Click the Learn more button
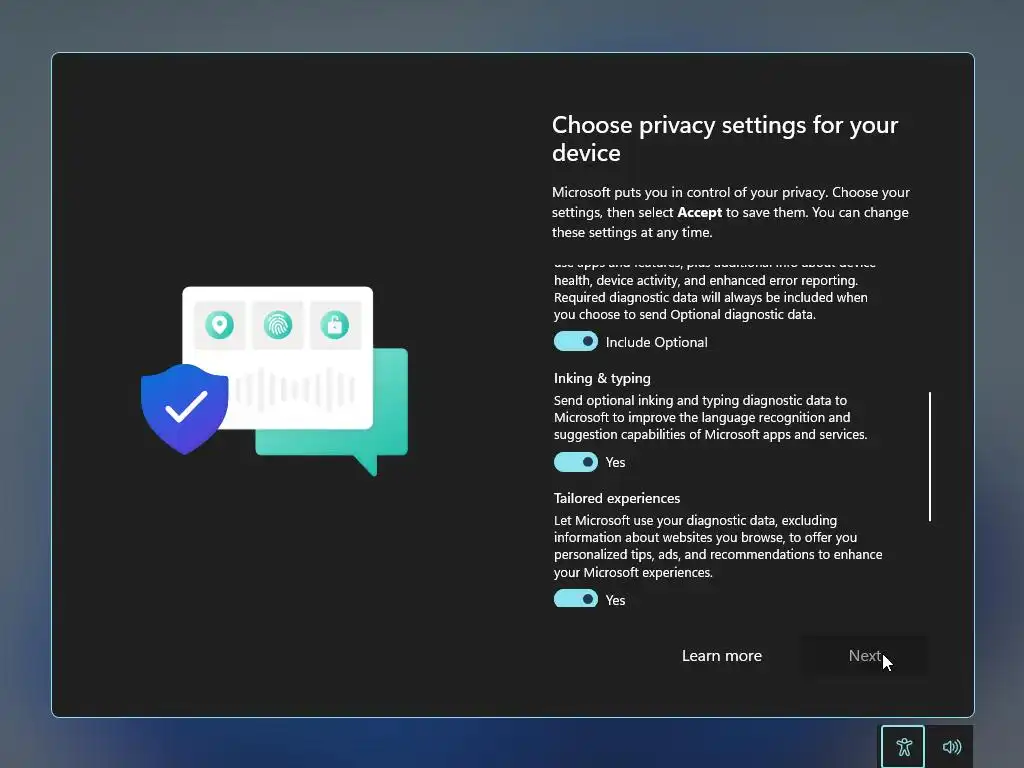Screen dimensions: 1024x768 tap(722, 656)
